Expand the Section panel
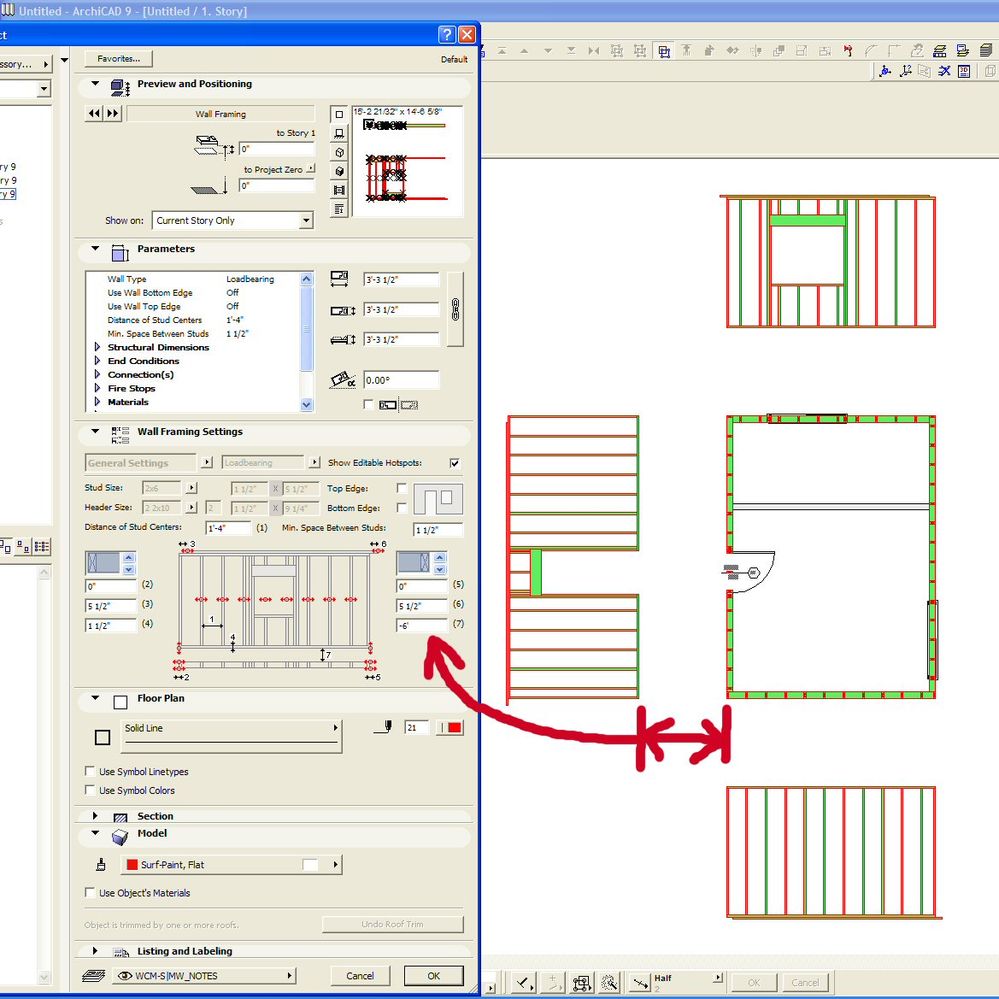The height and width of the screenshot is (999, 999). coord(96,816)
